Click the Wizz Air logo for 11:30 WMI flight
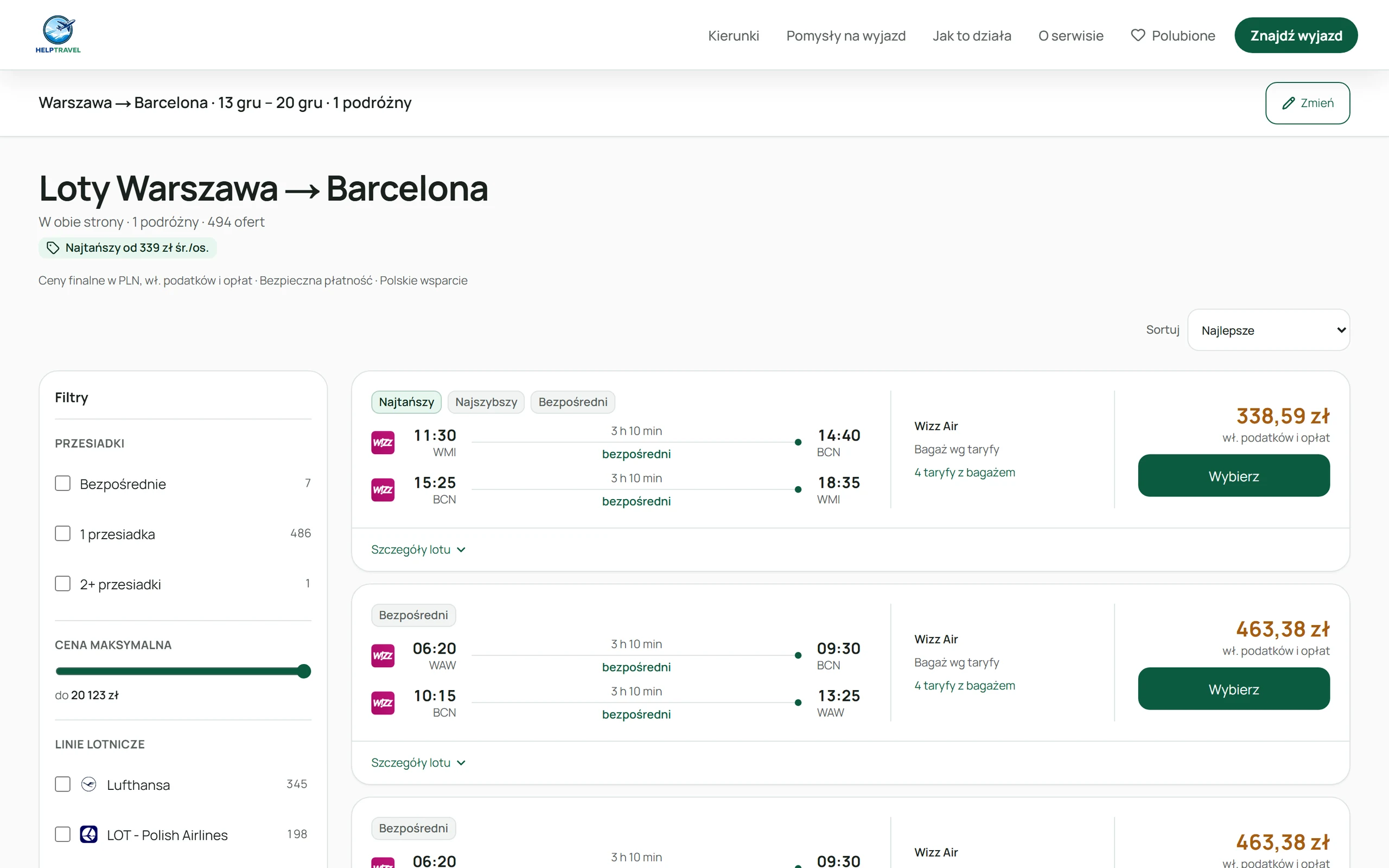Image resolution: width=1389 pixels, height=868 pixels. (383, 443)
